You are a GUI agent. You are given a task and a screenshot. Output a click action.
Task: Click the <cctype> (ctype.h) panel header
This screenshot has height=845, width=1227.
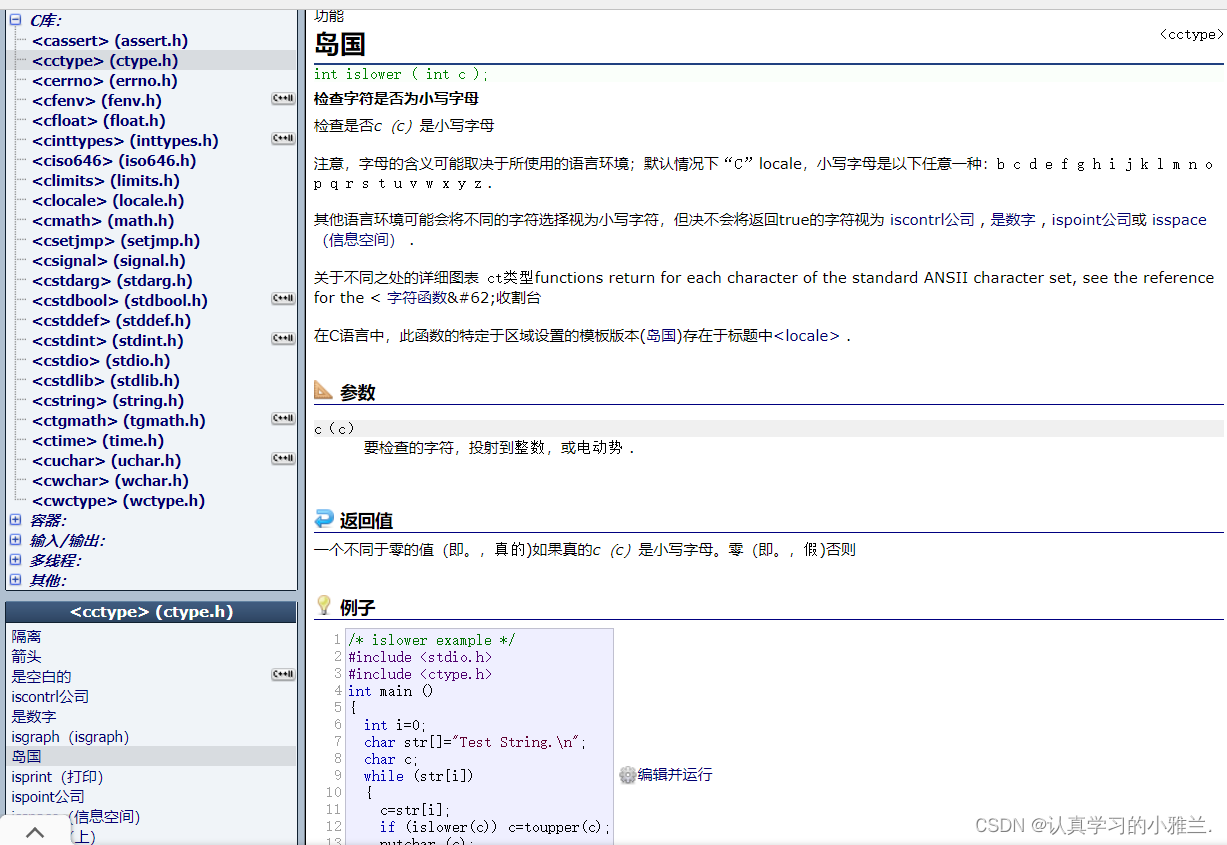[x=151, y=612]
